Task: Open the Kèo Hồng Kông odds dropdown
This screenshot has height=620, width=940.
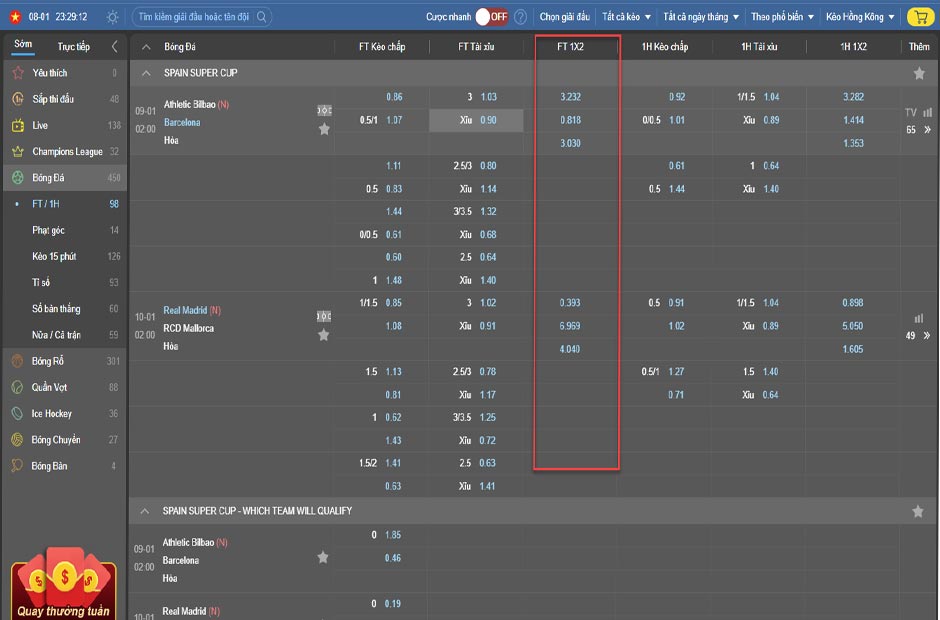Action: pyautogui.click(x=860, y=17)
